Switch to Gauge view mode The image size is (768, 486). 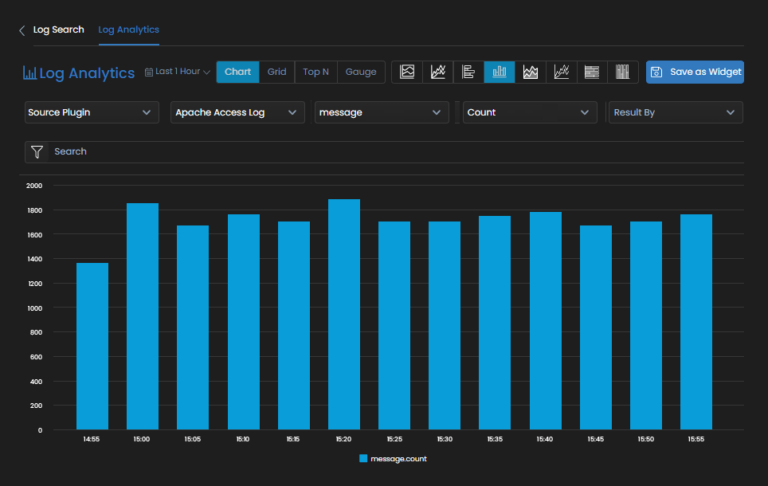pyautogui.click(x=361, y=72)
